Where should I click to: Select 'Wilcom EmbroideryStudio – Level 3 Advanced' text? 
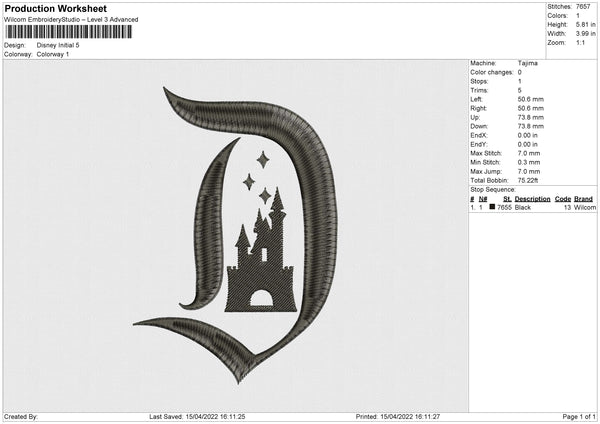coord(71,20)
